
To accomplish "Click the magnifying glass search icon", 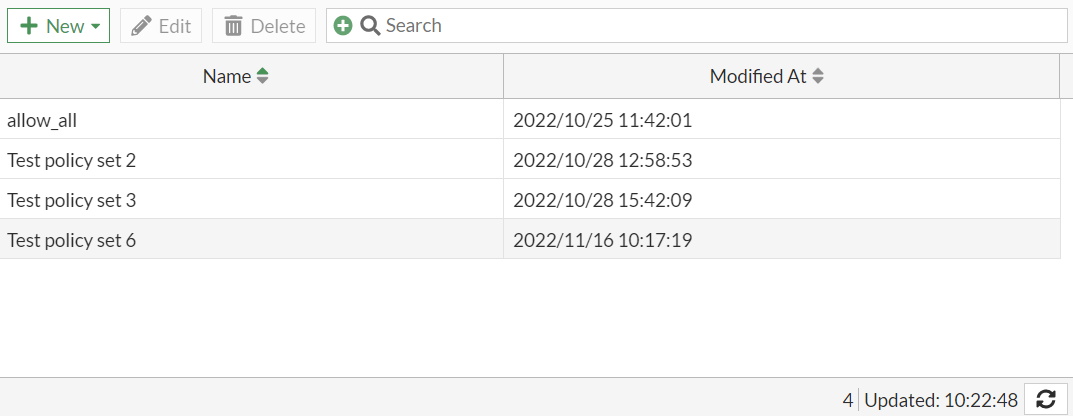I will [x=370, y=26].
